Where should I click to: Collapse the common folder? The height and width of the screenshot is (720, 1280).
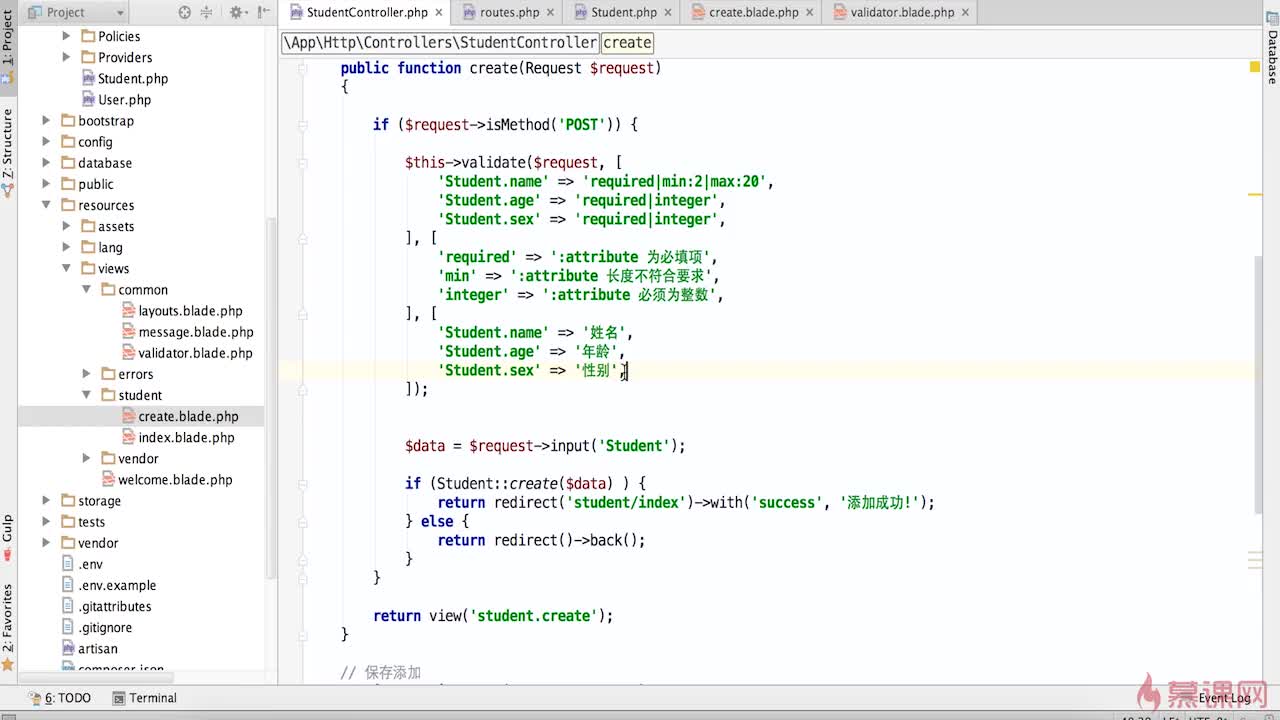86,290
